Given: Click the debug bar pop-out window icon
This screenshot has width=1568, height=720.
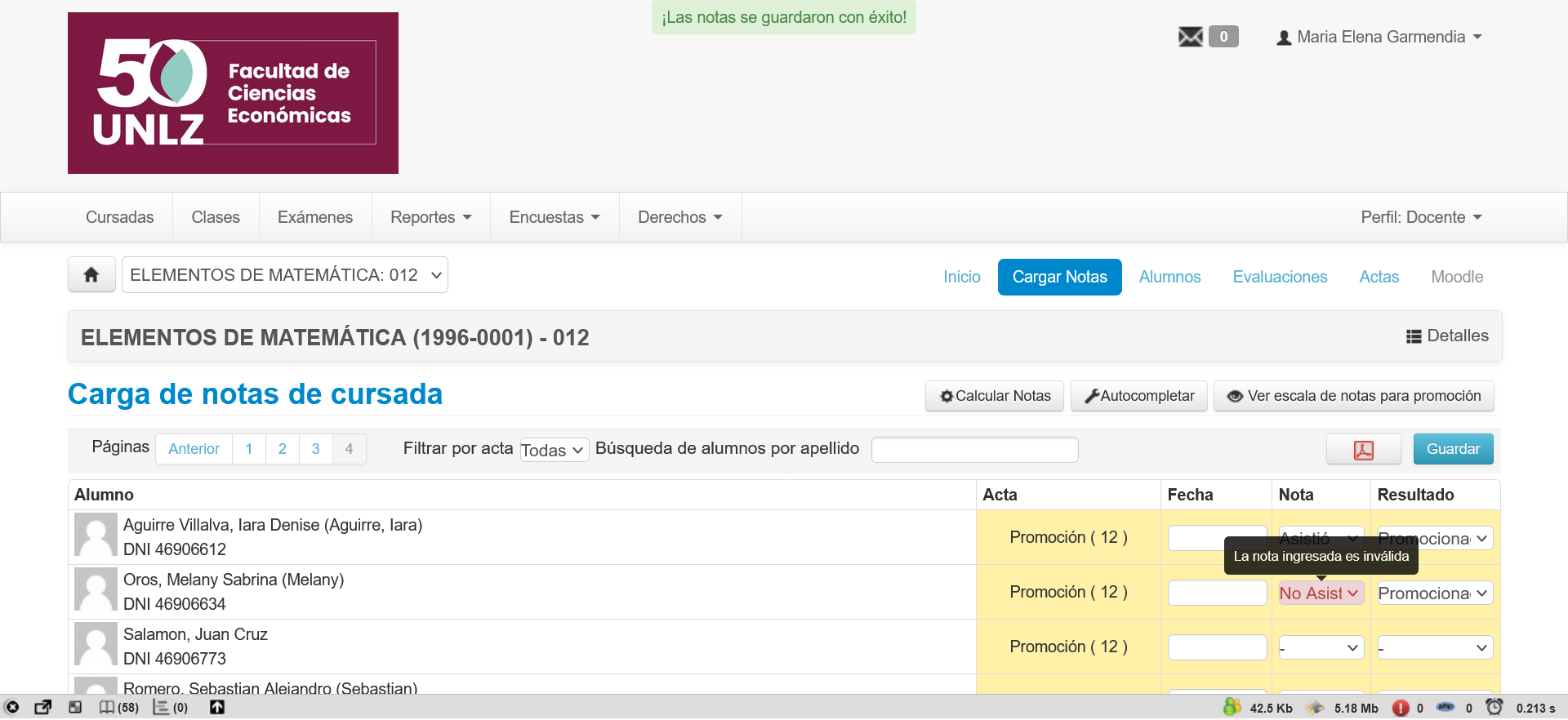Looking at the screenshot, I should (43, 708).
